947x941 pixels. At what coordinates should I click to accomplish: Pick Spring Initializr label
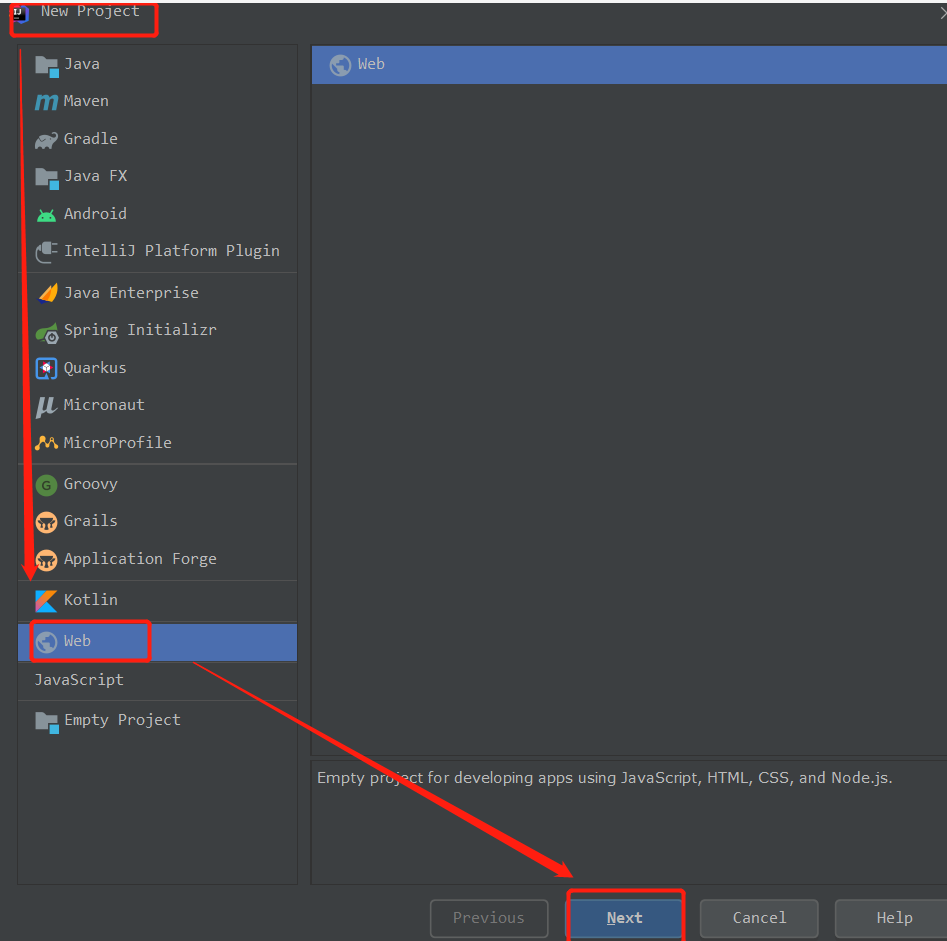pos(140,330)
